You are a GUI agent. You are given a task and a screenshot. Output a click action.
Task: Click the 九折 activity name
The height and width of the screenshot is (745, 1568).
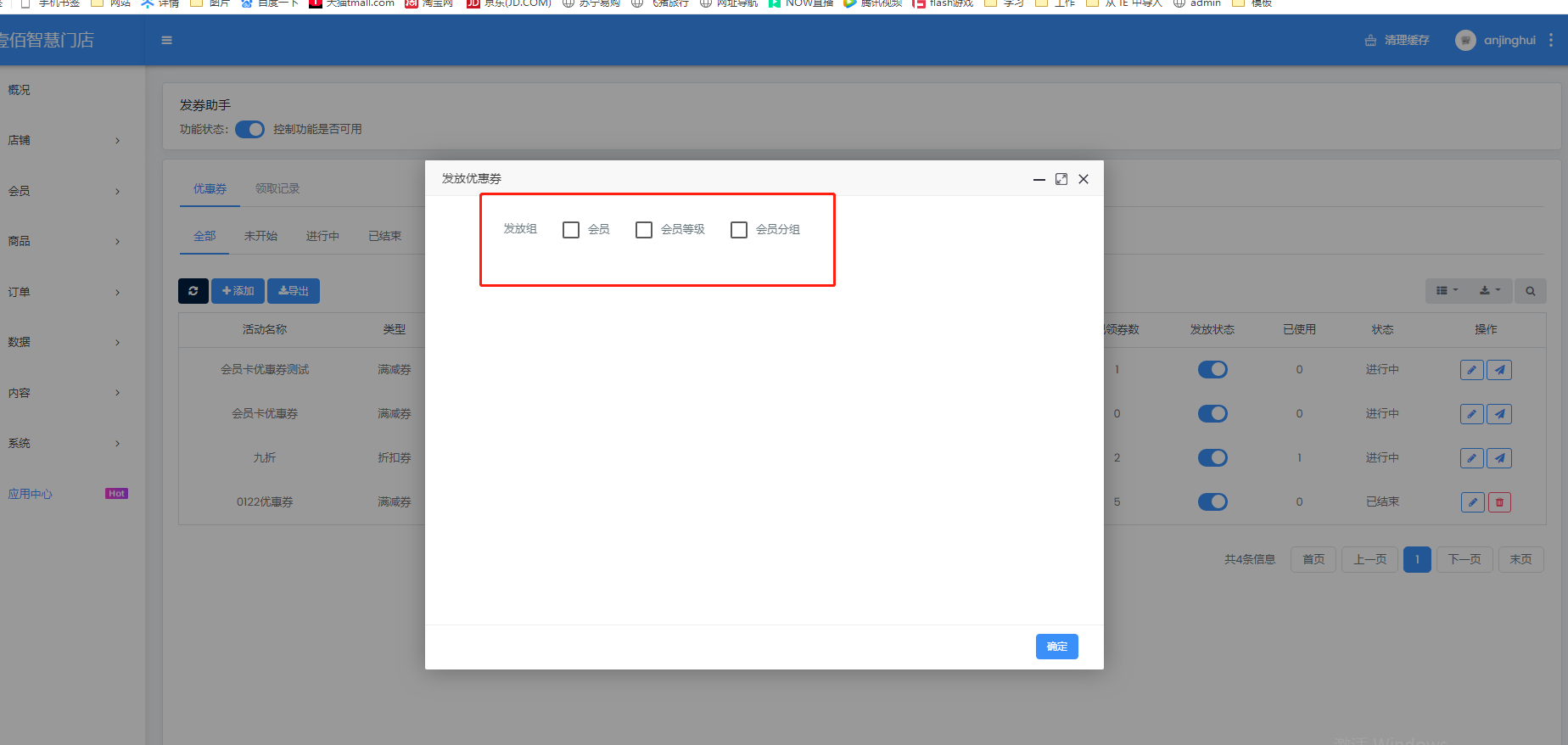pos(265,458)
